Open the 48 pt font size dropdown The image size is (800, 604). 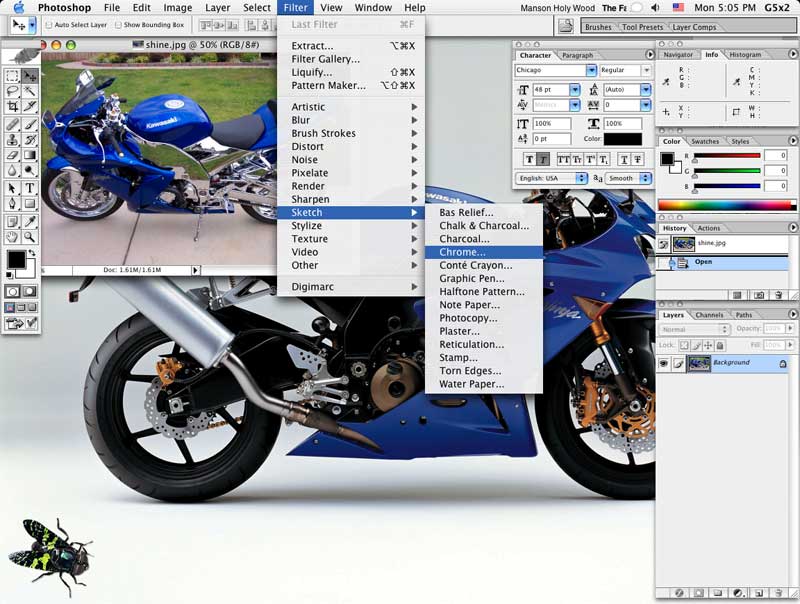(575, 90)
